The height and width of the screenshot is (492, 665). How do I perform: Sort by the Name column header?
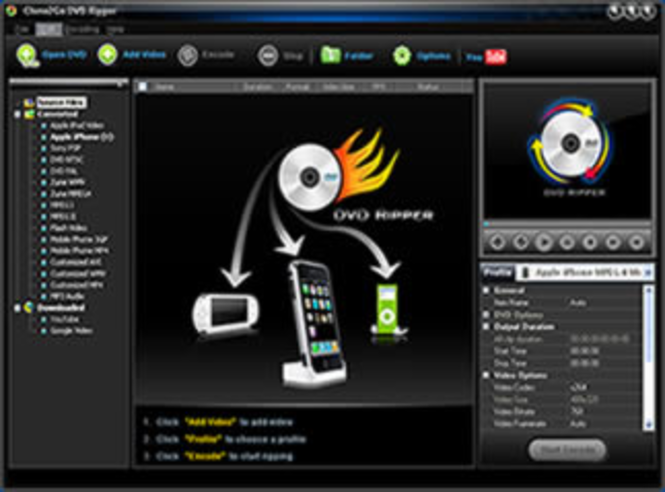165,87
